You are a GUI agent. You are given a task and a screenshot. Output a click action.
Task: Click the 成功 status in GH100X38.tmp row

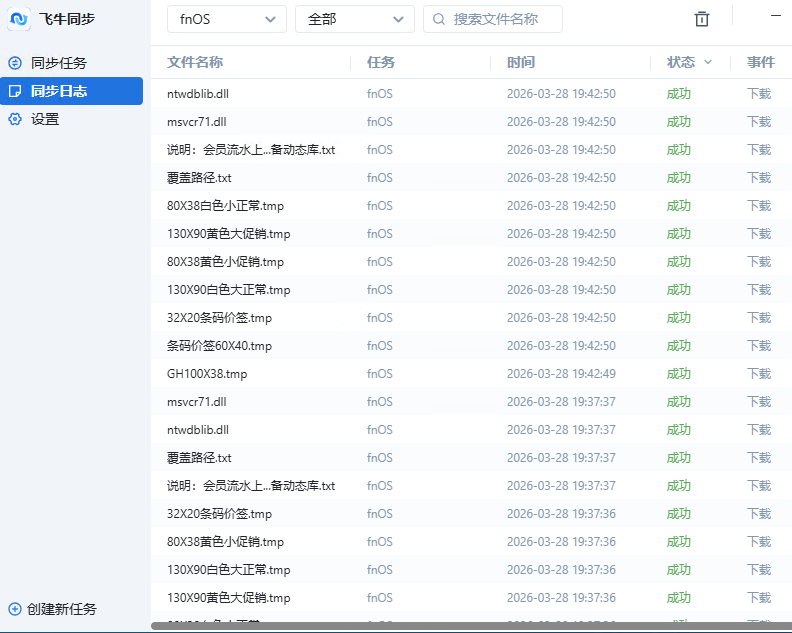678,374
